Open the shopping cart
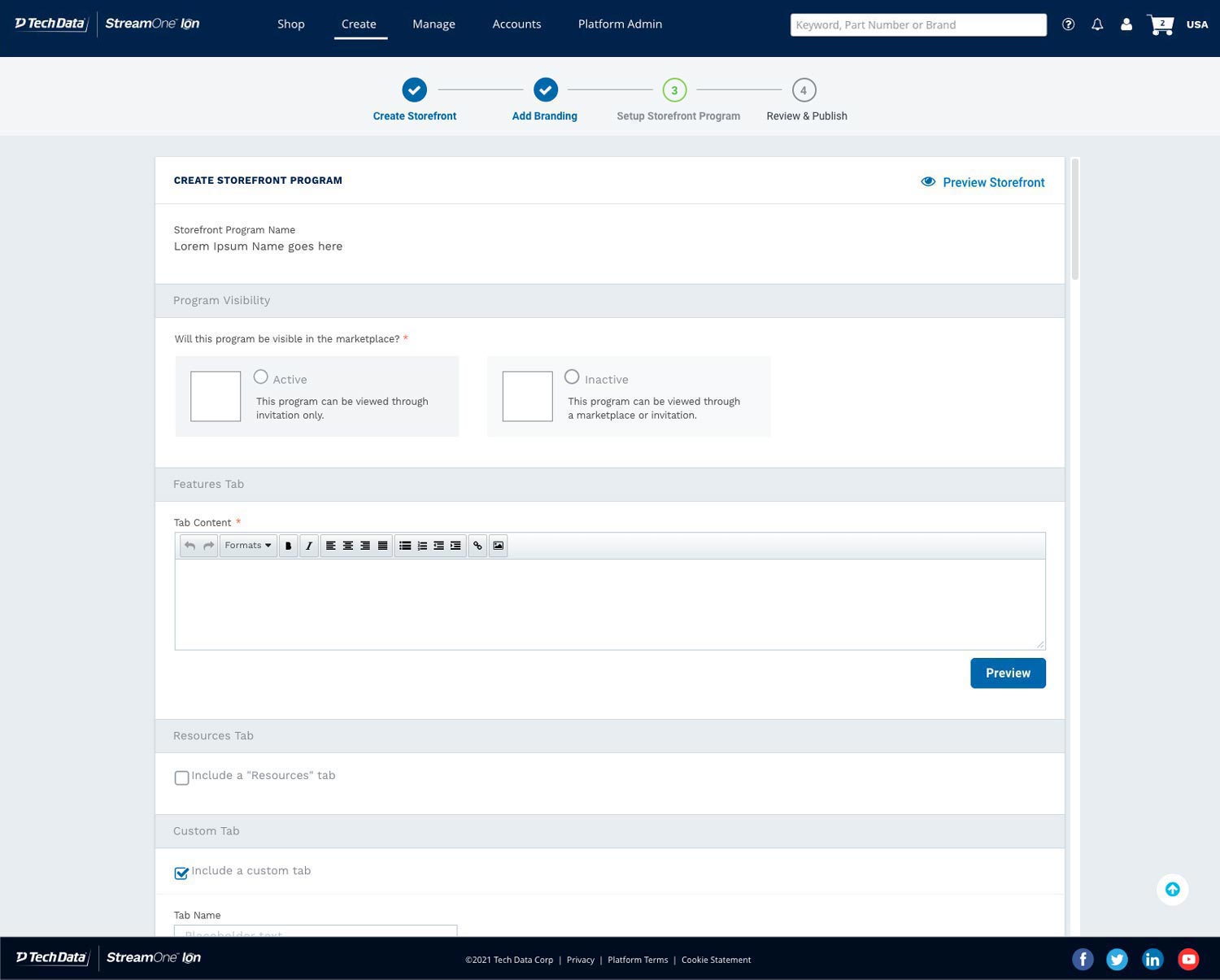 click(1161, 24)
